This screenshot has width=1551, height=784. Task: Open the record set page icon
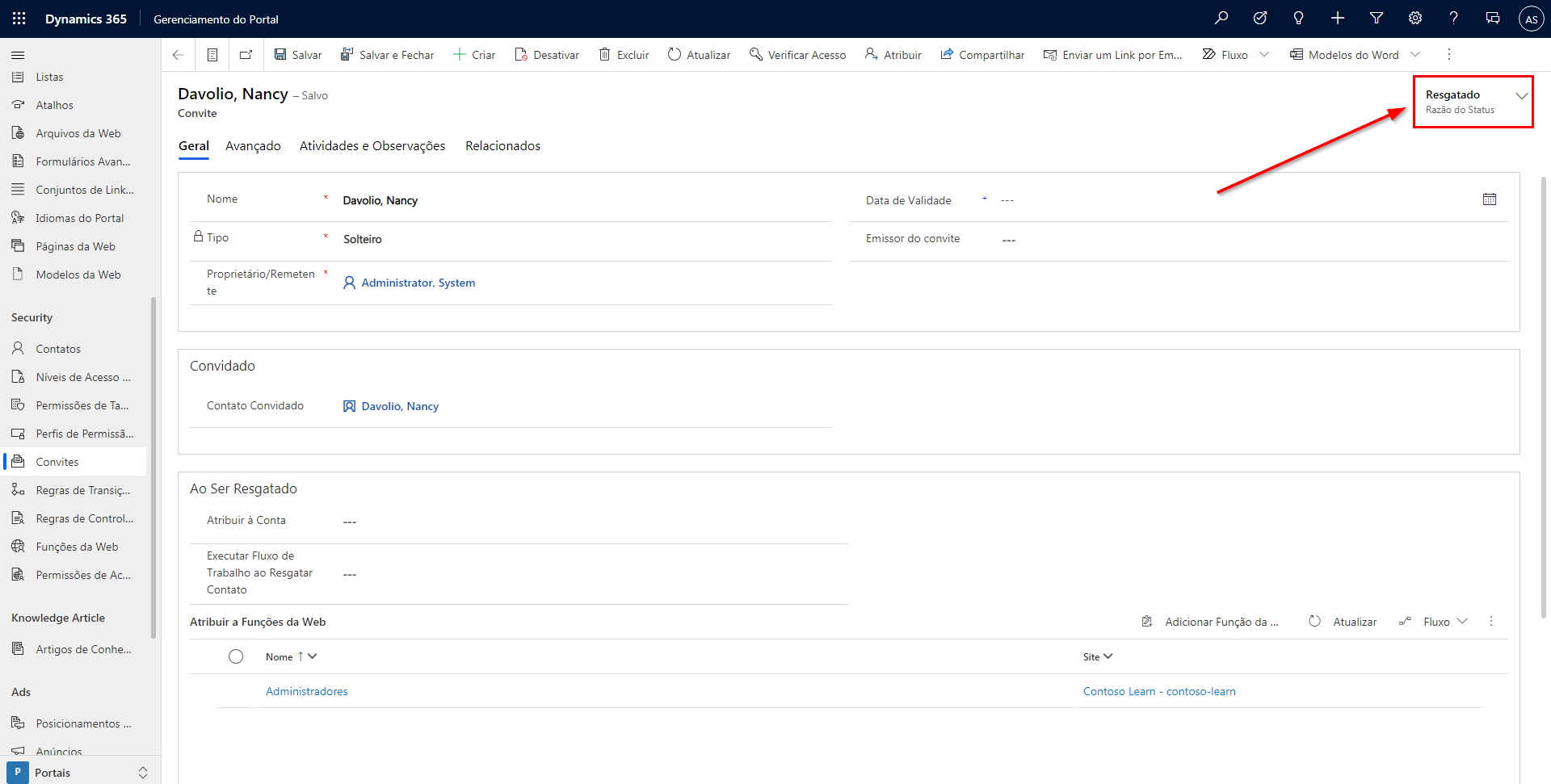212,55
